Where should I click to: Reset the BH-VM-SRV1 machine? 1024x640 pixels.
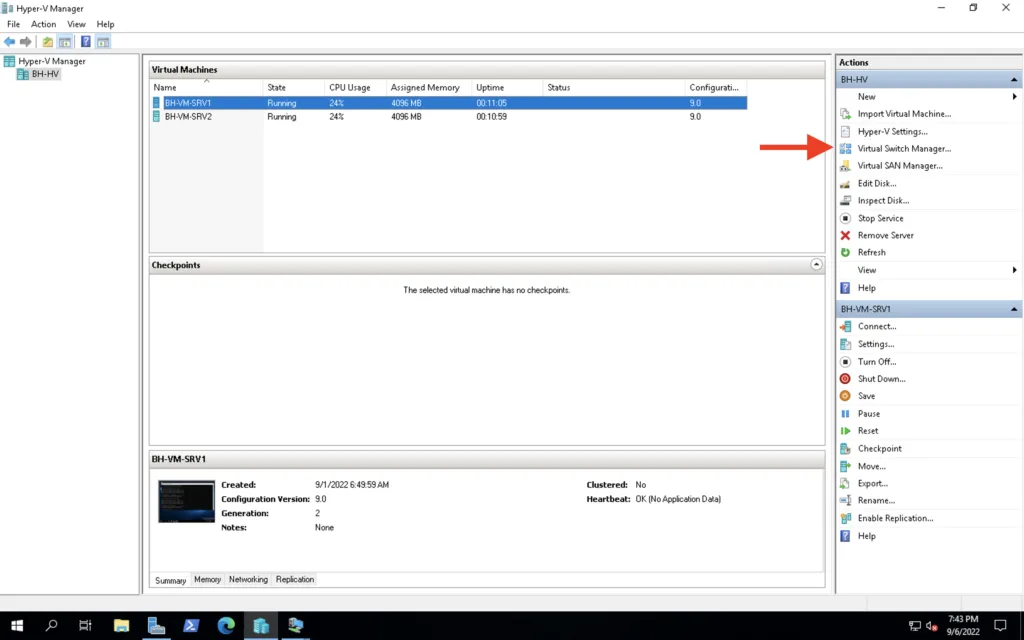(x=868, y=431)
